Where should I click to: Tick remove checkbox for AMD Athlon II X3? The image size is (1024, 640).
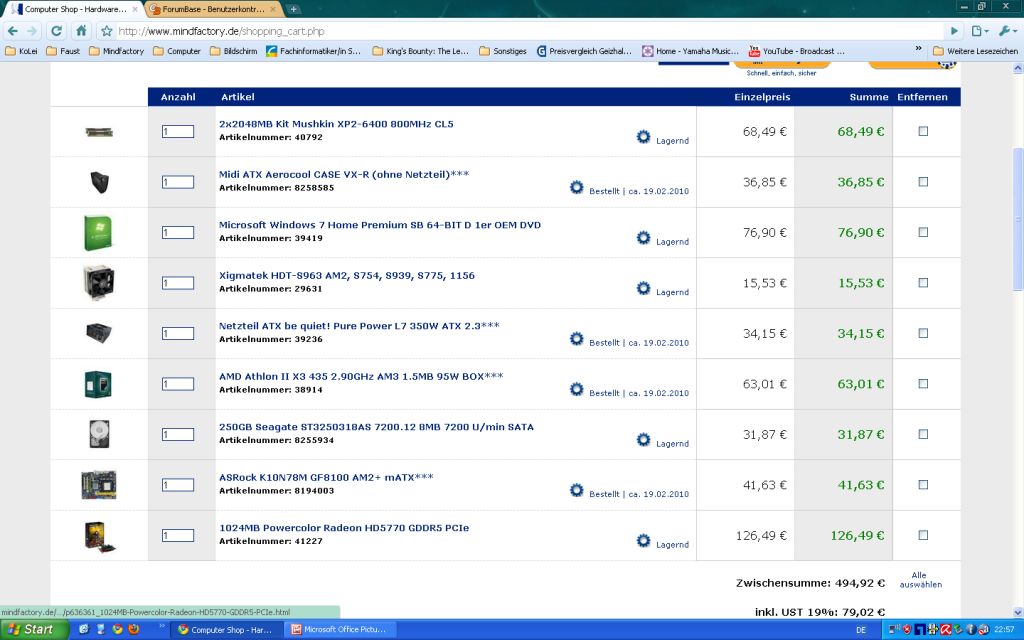pos(923,383)
